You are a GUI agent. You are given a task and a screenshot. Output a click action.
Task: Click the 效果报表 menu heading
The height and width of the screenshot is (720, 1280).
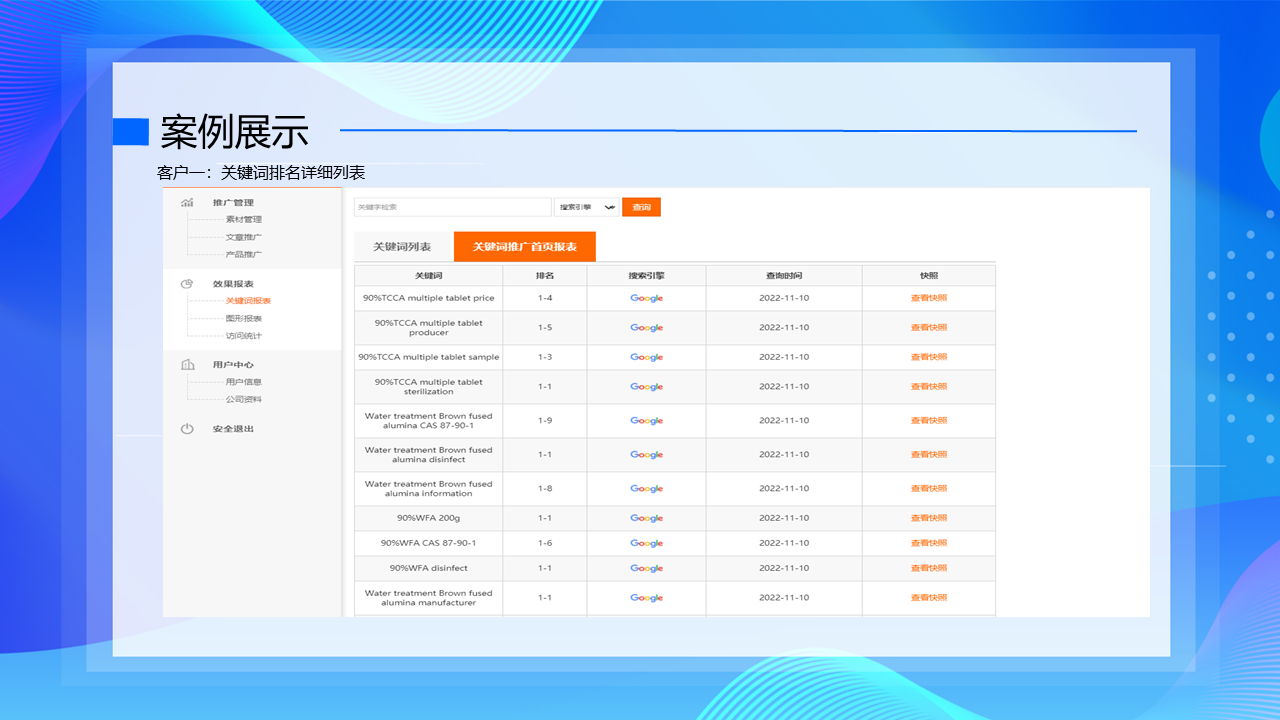[233, 284]
